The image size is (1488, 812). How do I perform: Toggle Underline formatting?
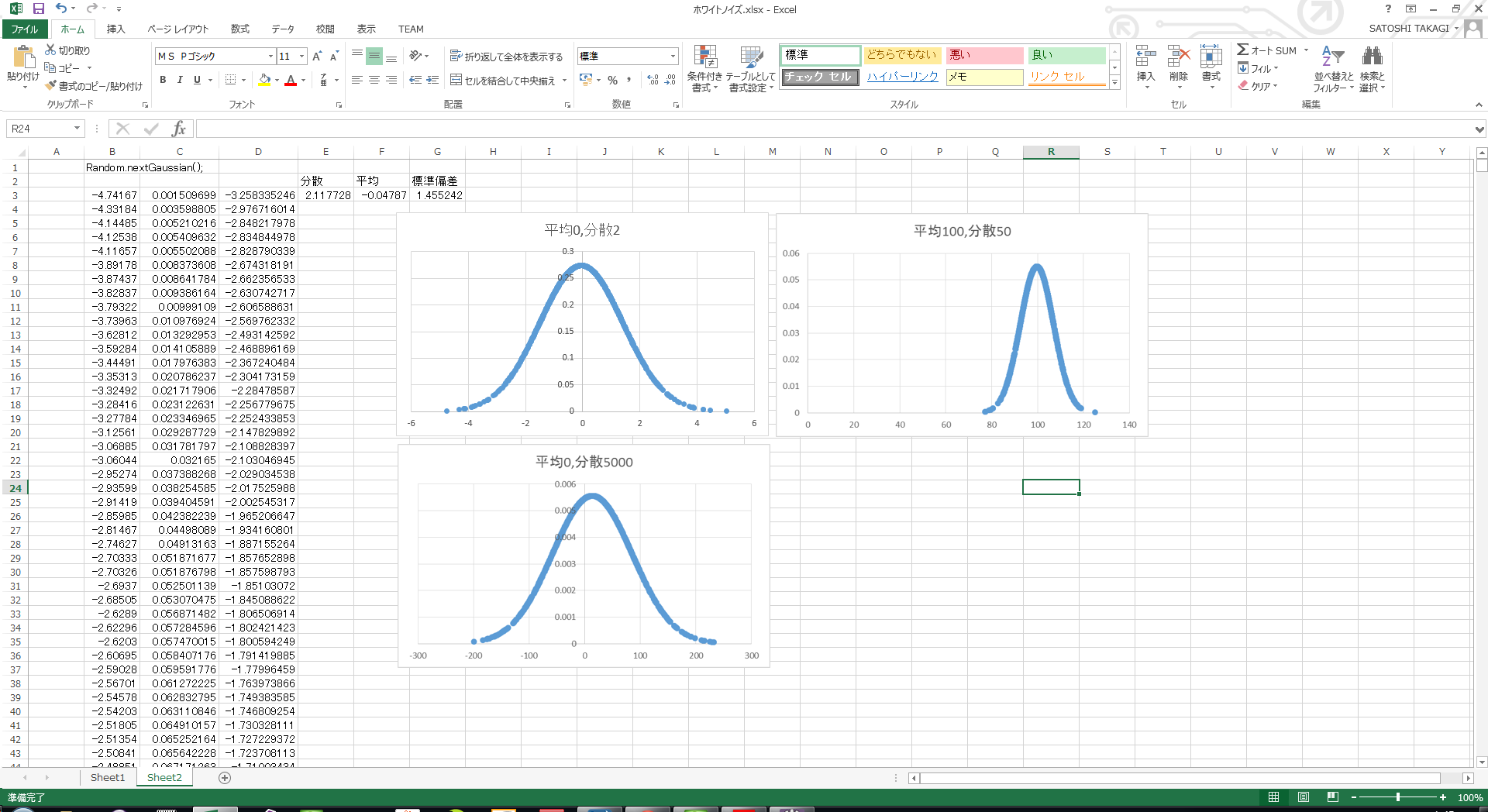tap(197, 80)
